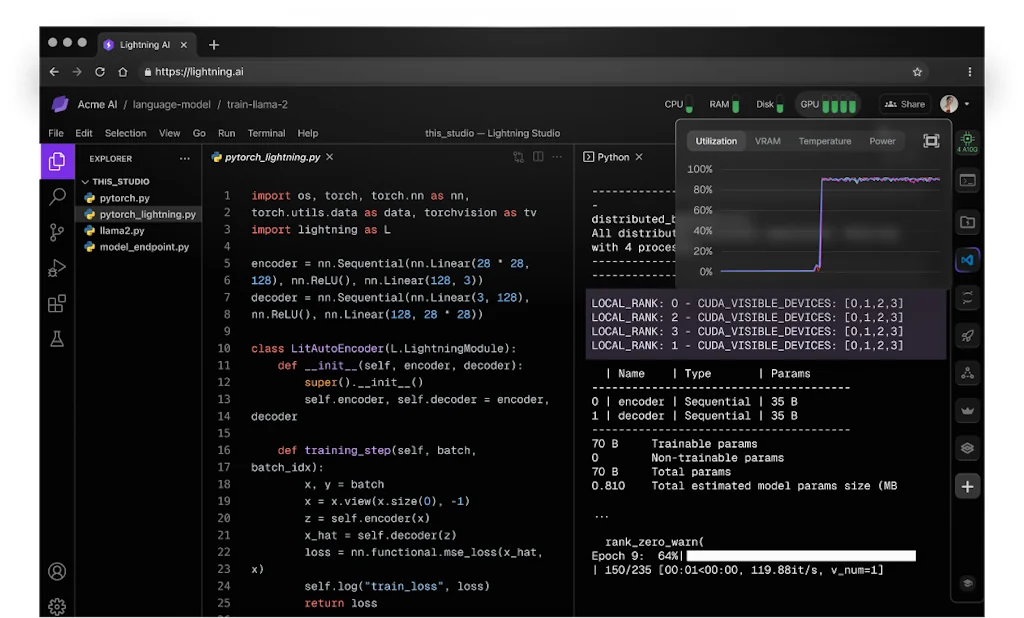Open the Search icon in activity bar
This screenshot has width=1024, height=618.
tap(57, 197)
